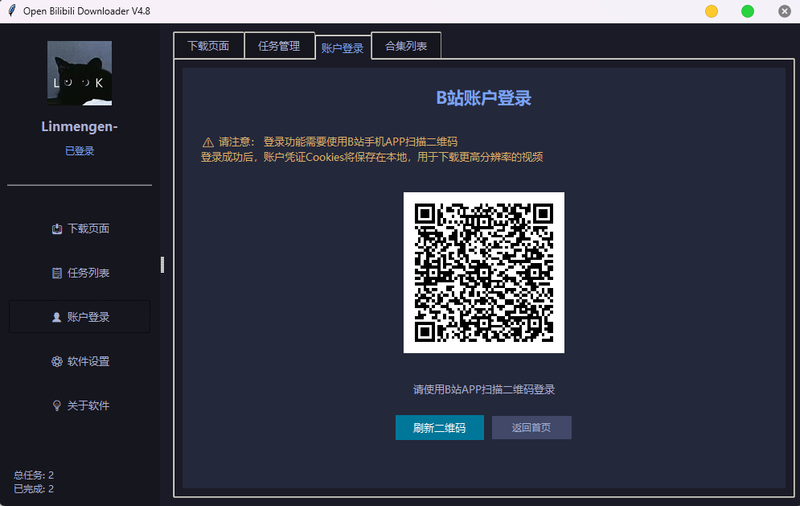The height and width of the screenshot is (506, 800).
Task: Open the 合集列表 tab
Action: click(x=406, y=46)
